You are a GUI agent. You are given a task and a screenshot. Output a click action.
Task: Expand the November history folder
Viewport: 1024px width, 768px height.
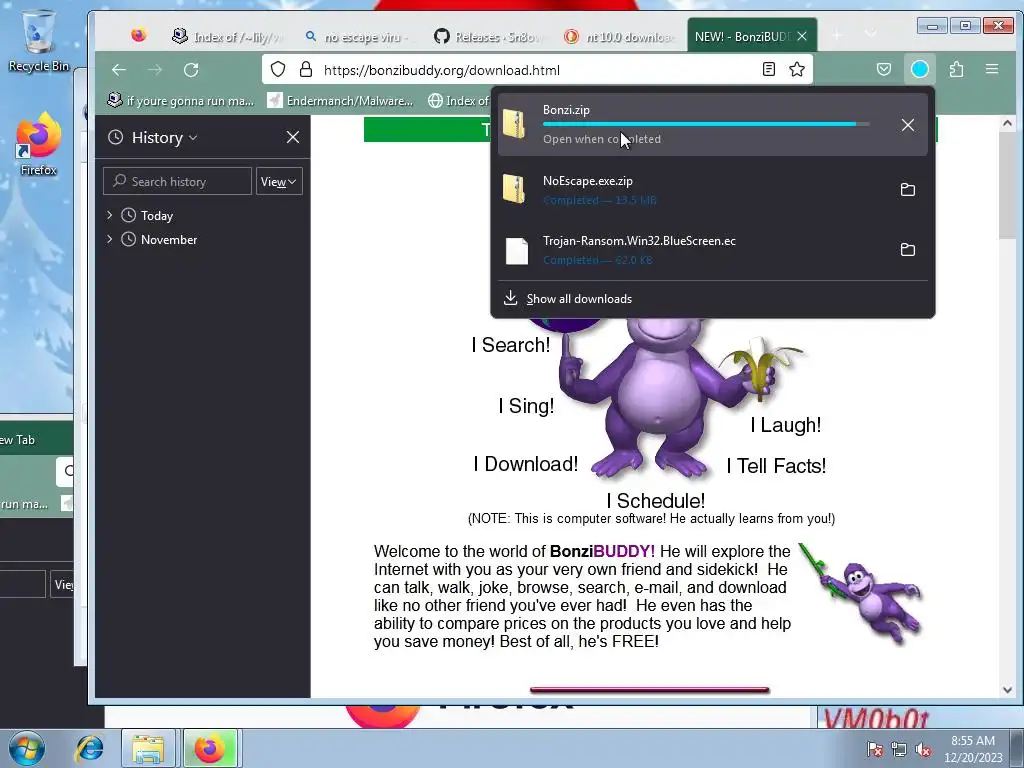(110, 239)
